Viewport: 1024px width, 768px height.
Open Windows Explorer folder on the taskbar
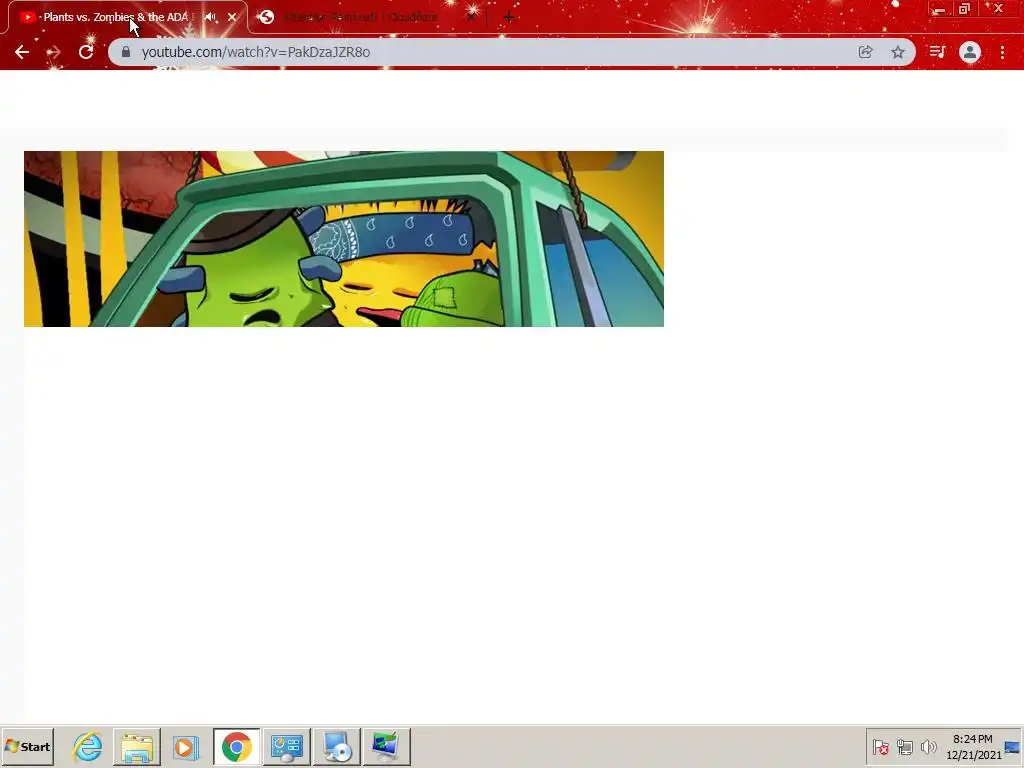136,746
